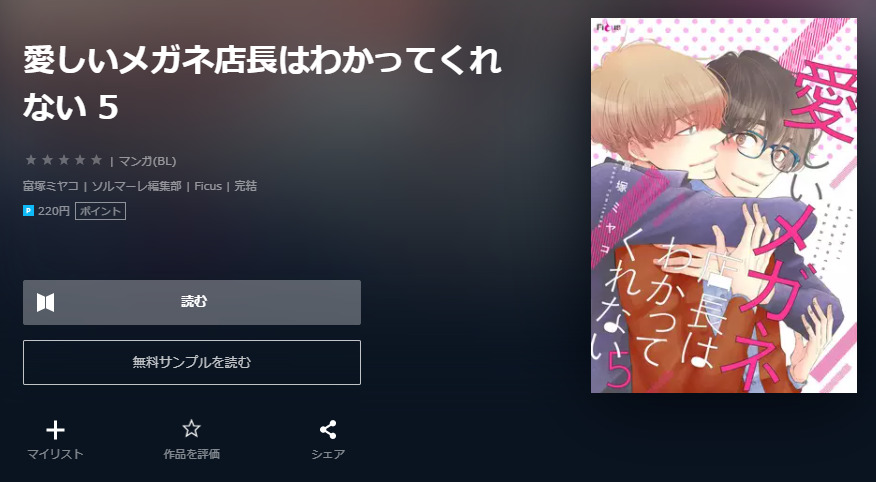The width and height of the screenshot is (876, 482).
Task: Click the share icon
Action: pyautogui.click(x=328, y=429)
